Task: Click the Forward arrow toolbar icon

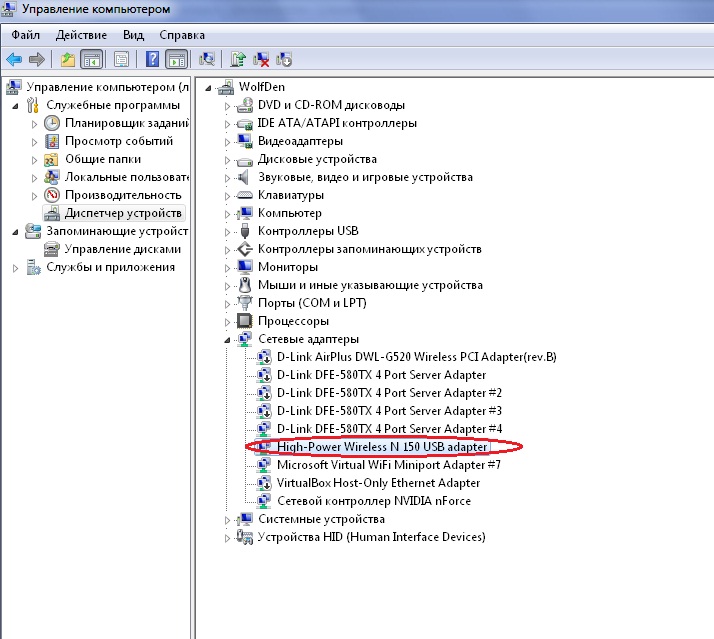Action: point(37,59)
